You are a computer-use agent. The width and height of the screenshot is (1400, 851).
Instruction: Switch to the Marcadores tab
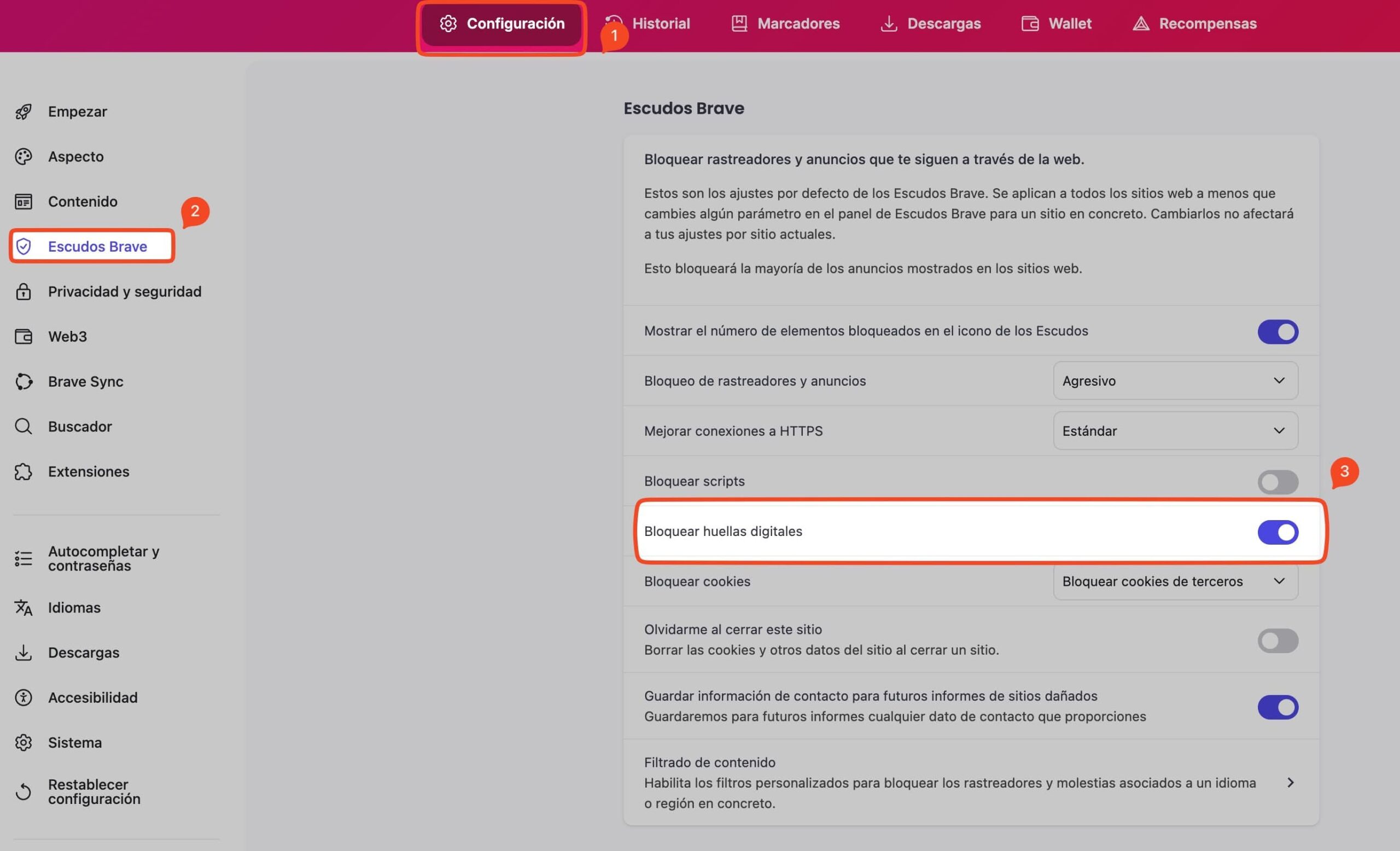785,24
